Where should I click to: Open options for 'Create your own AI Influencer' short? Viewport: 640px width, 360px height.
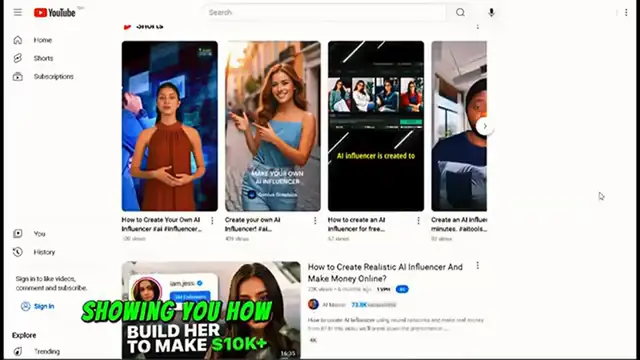point(315,221)
